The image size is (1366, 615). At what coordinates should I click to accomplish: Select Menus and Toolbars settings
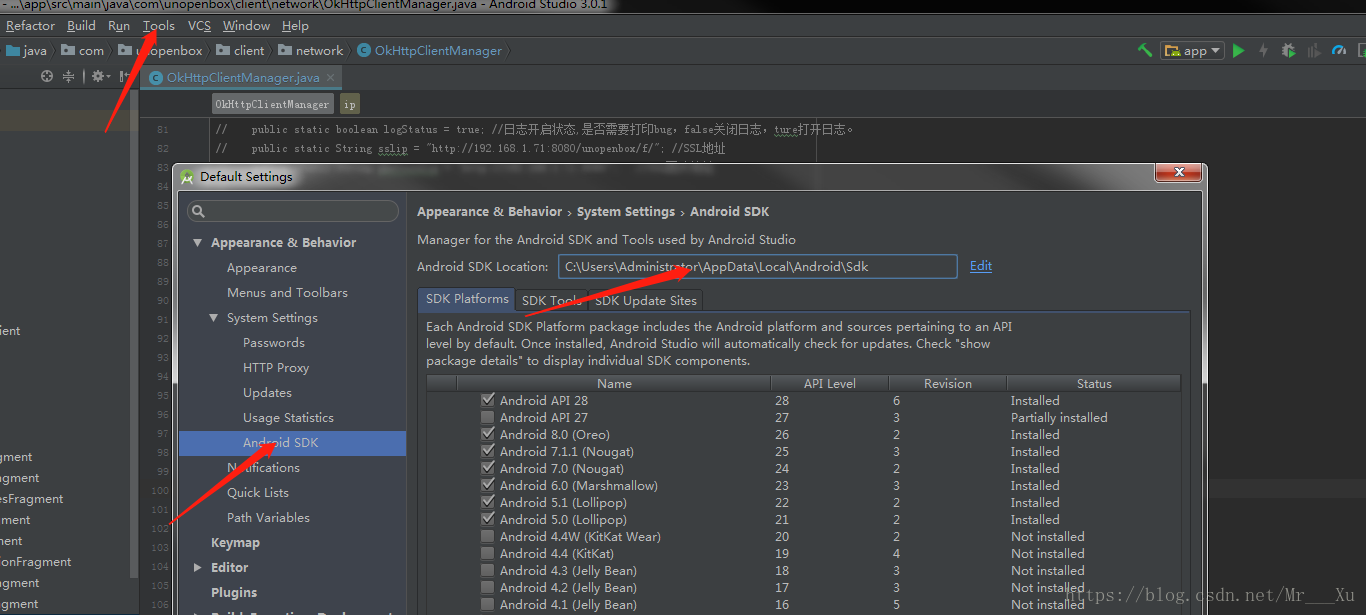[287, 293]
